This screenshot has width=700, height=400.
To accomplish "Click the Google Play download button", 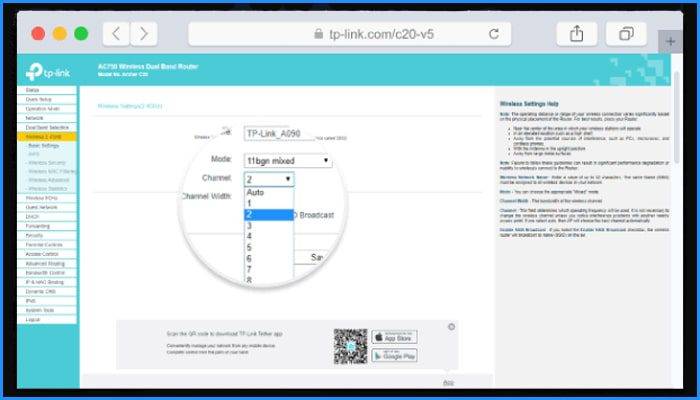I will coord(394,354).
